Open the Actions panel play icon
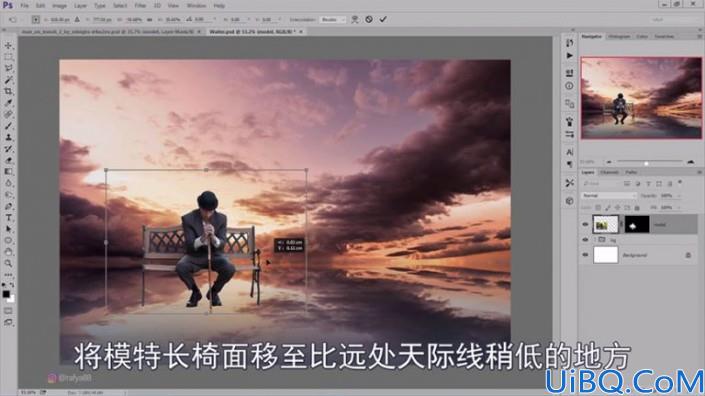The image size is (705, 396). (570, 56)
